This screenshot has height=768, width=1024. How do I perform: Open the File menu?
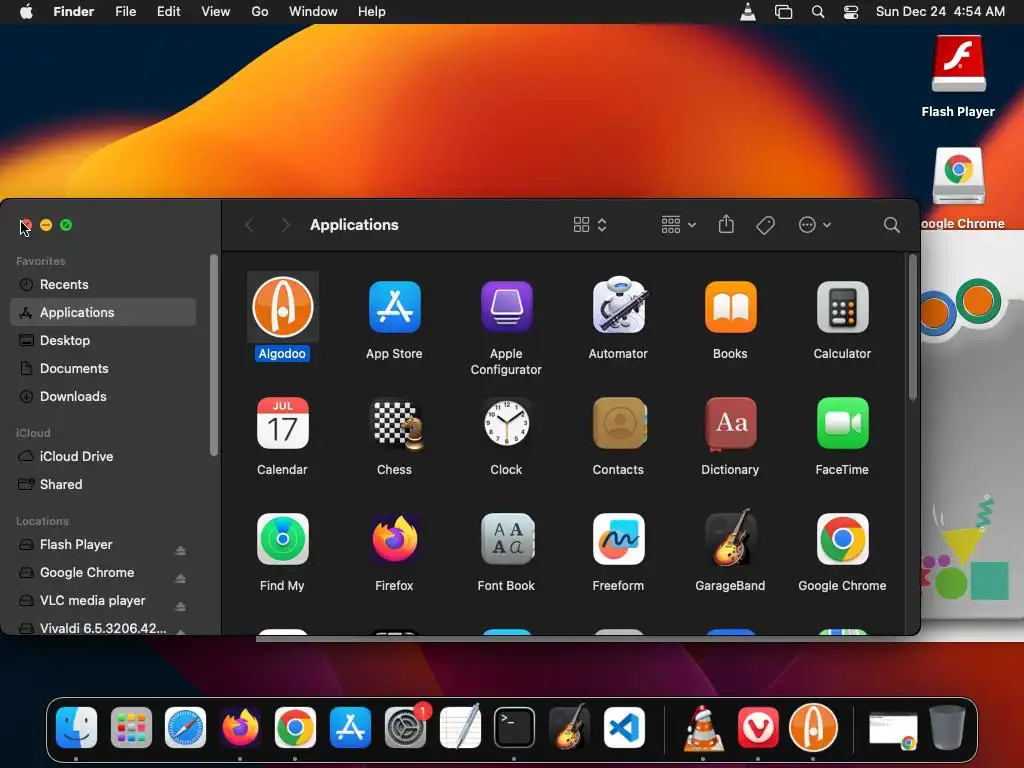(125, 12)
